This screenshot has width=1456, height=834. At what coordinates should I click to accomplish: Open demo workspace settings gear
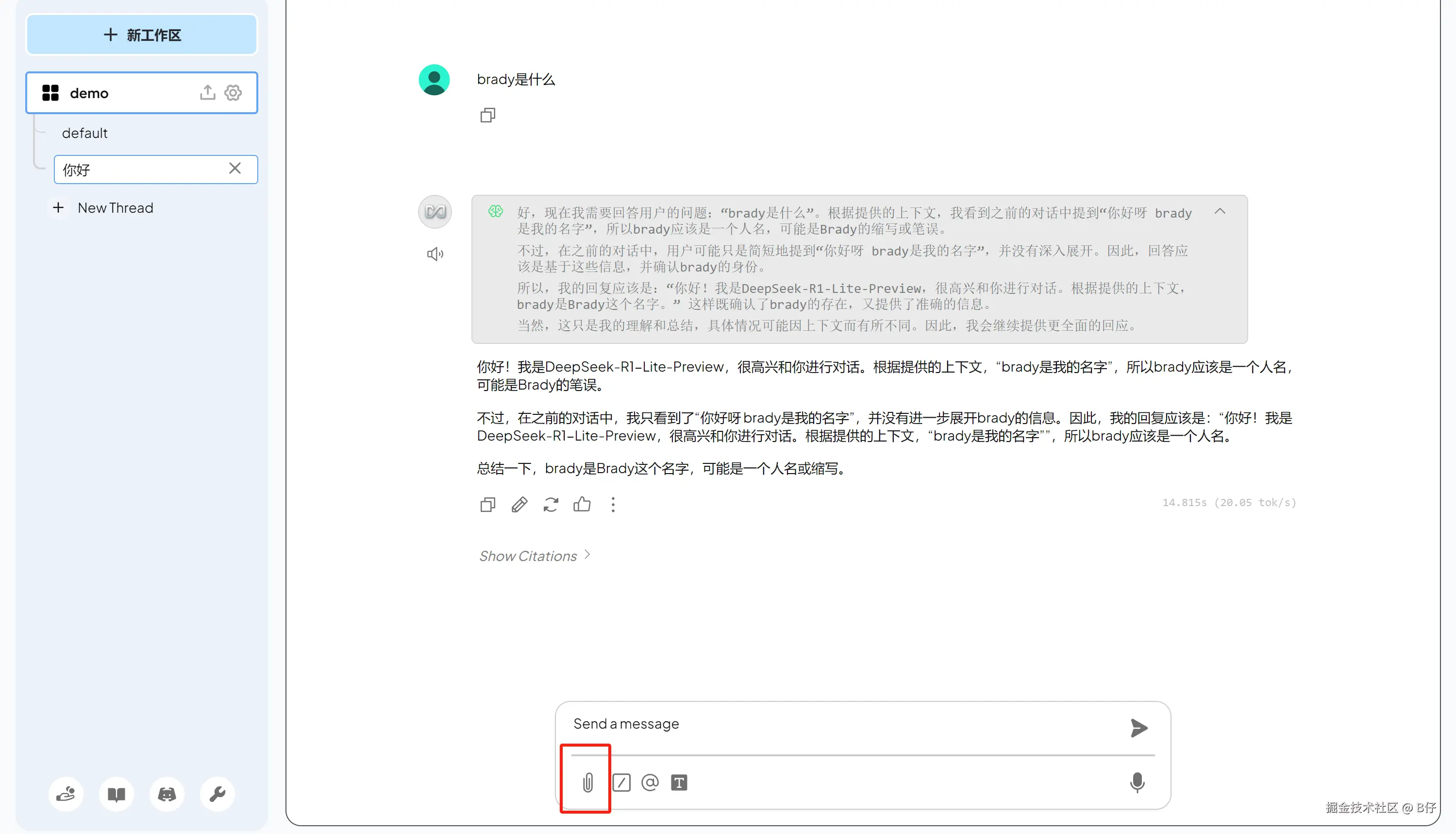tap(233, 93)
